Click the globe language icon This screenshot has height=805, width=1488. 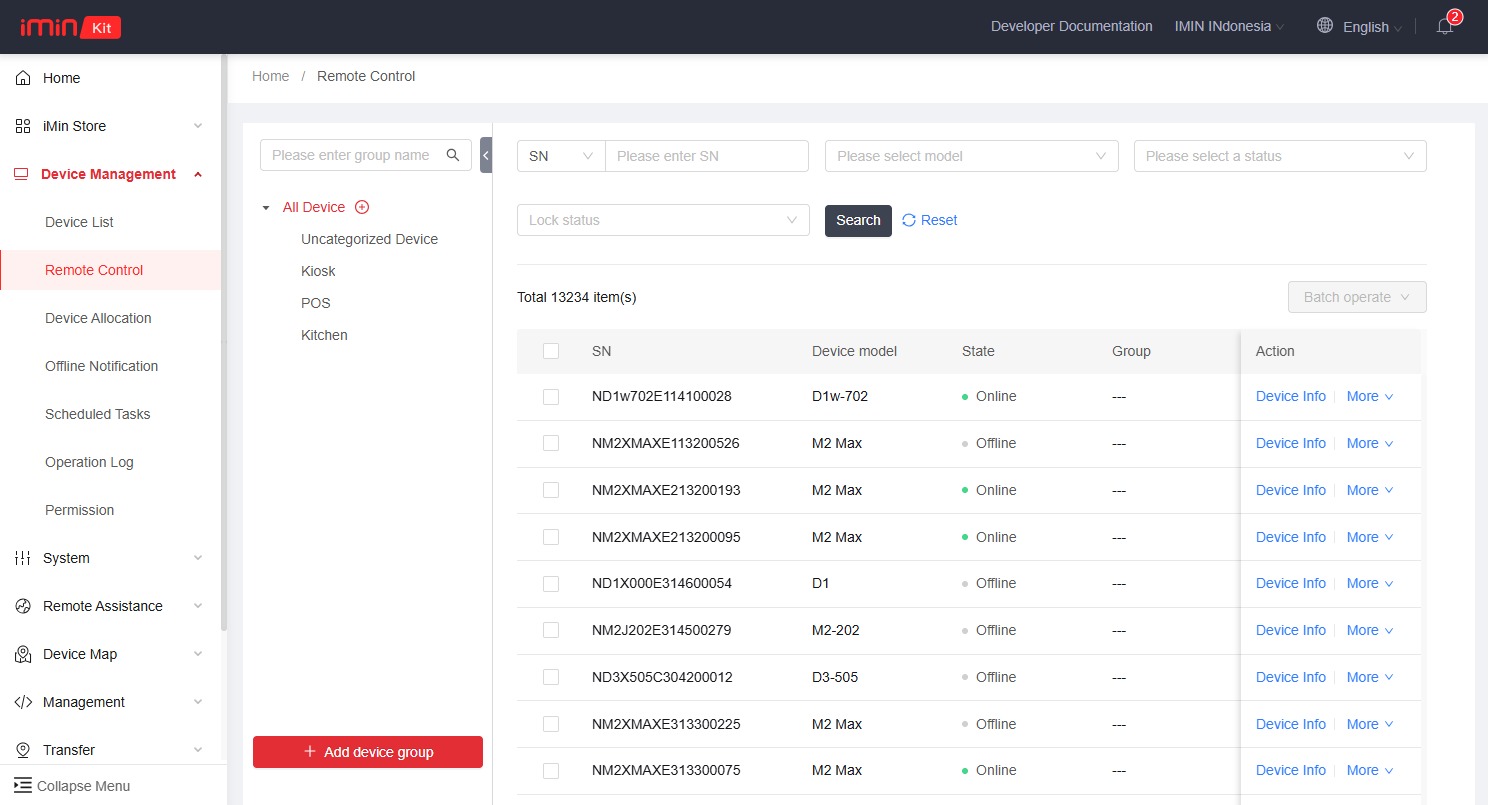click(1325, 26)
